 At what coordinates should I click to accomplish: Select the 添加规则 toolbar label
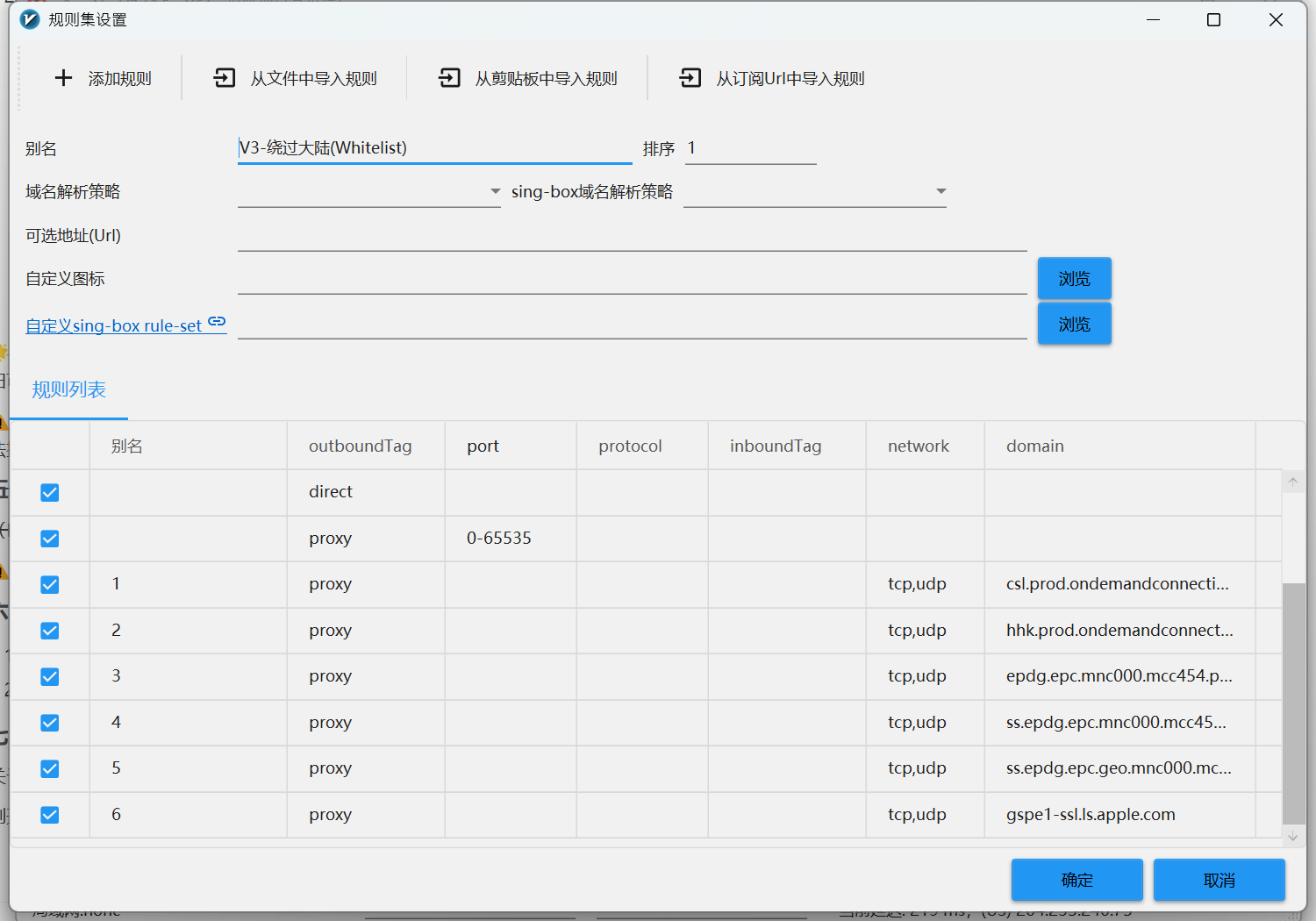[120, 79]
